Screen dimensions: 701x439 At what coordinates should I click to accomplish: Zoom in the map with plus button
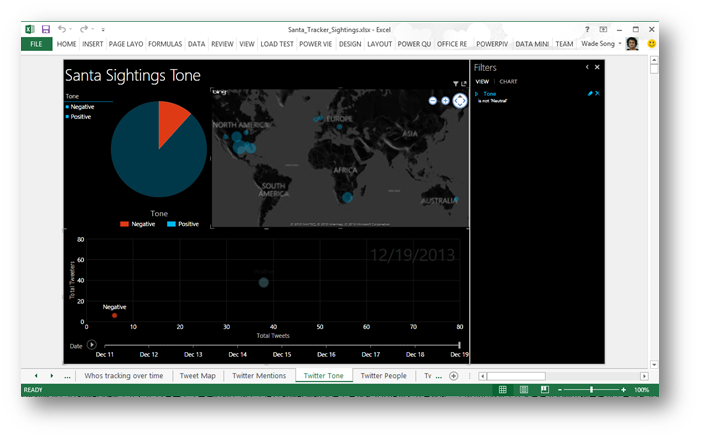[445, 101]
